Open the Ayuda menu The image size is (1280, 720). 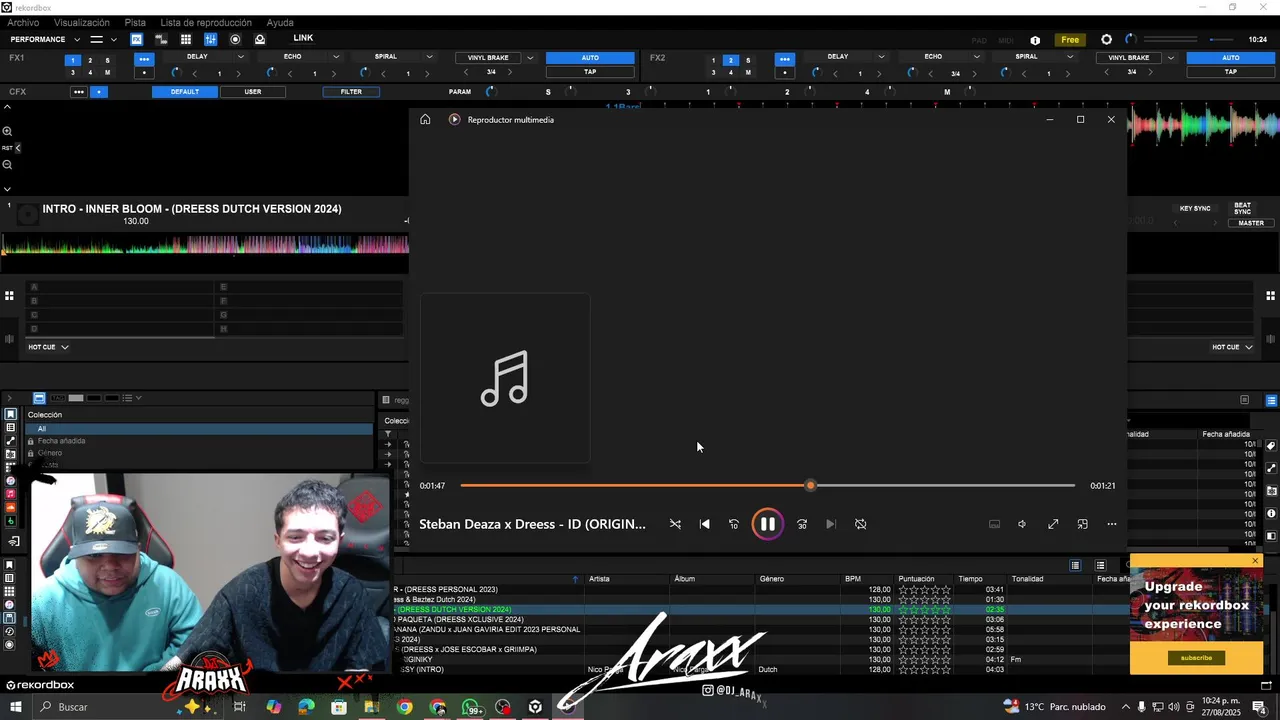280,22
